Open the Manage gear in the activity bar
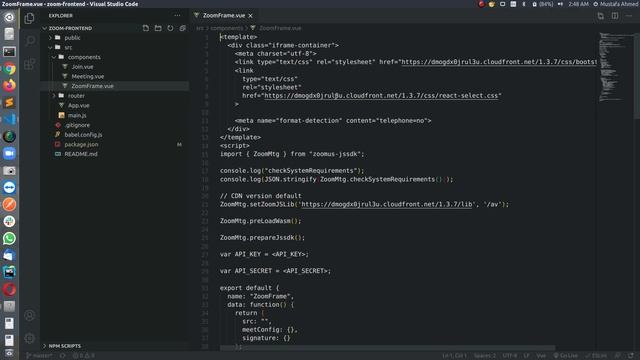 tap(29, 338)
